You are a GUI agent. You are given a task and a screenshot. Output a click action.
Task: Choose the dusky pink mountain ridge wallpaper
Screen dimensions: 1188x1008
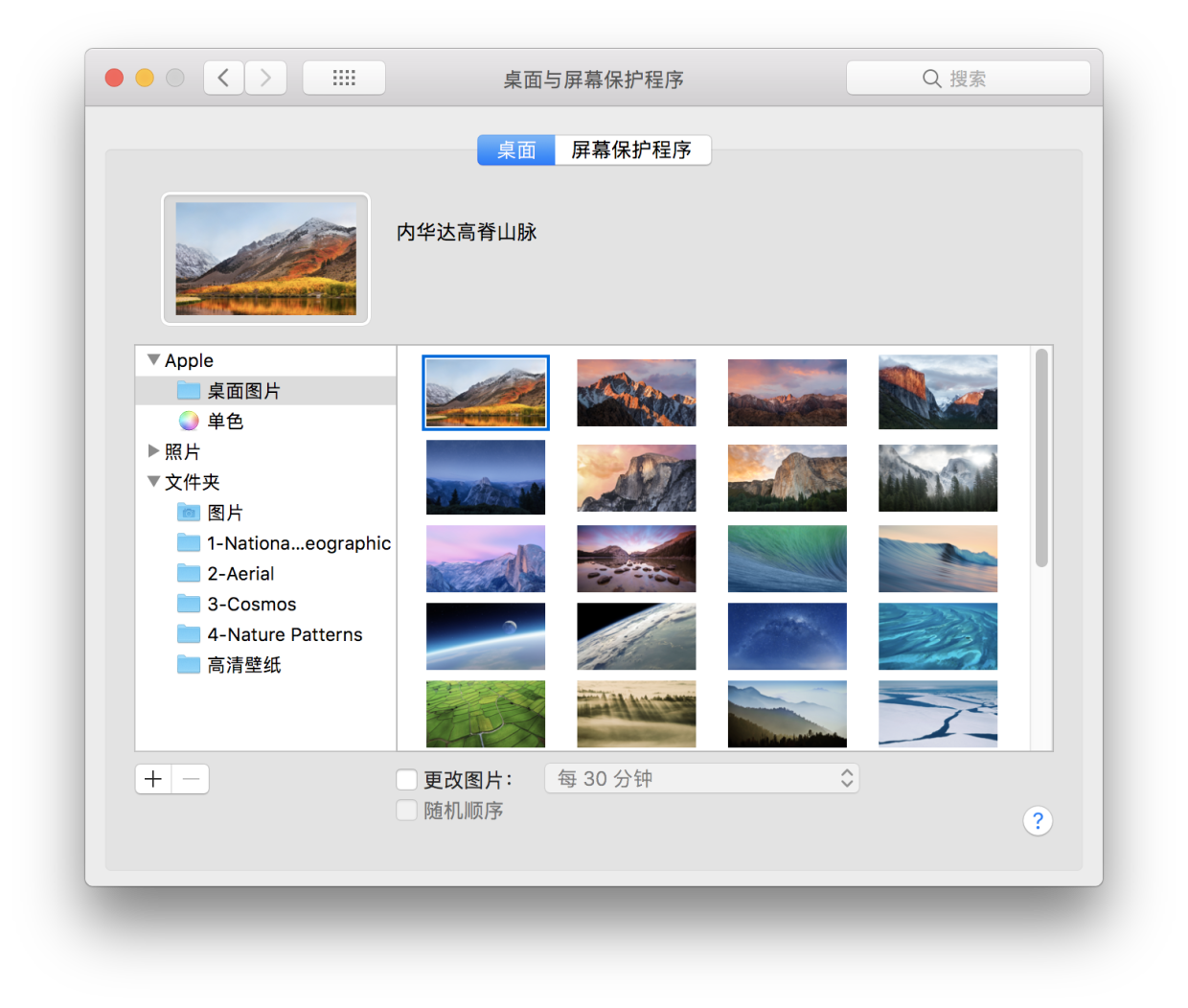[x=788, y=393]
